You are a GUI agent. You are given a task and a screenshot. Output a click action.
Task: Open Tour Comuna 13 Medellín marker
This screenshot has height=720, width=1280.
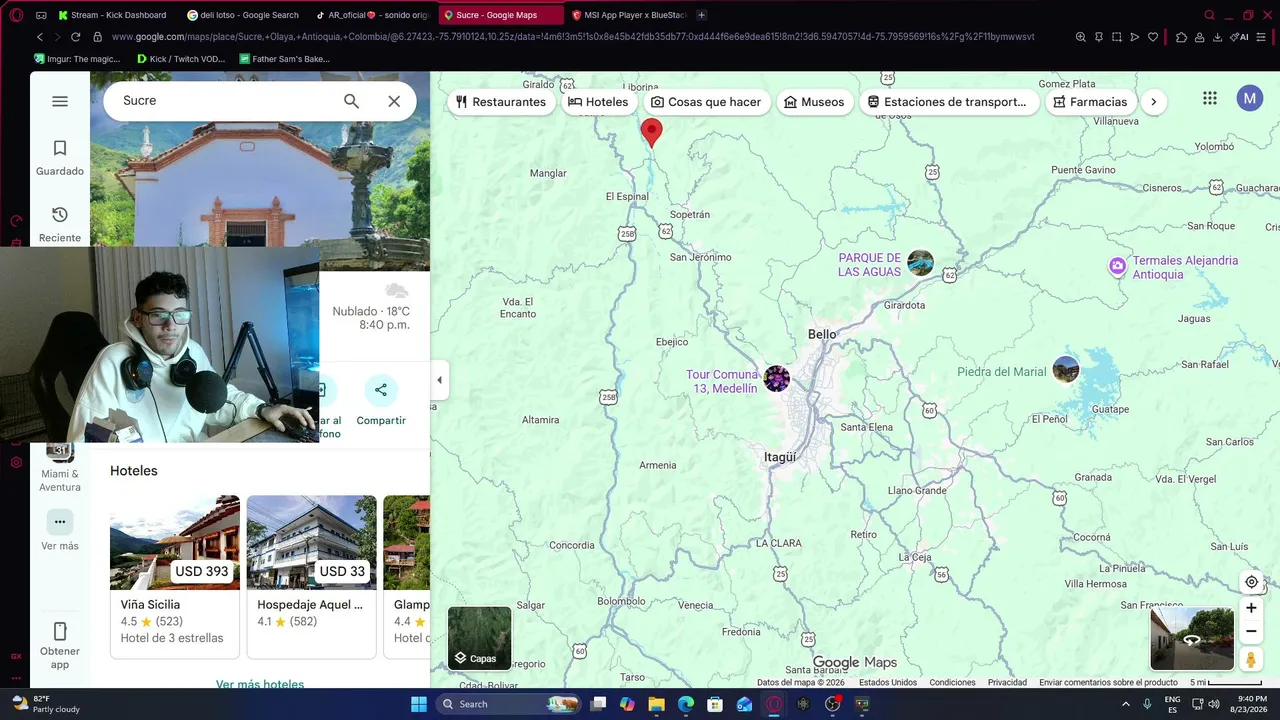[777, 379]
